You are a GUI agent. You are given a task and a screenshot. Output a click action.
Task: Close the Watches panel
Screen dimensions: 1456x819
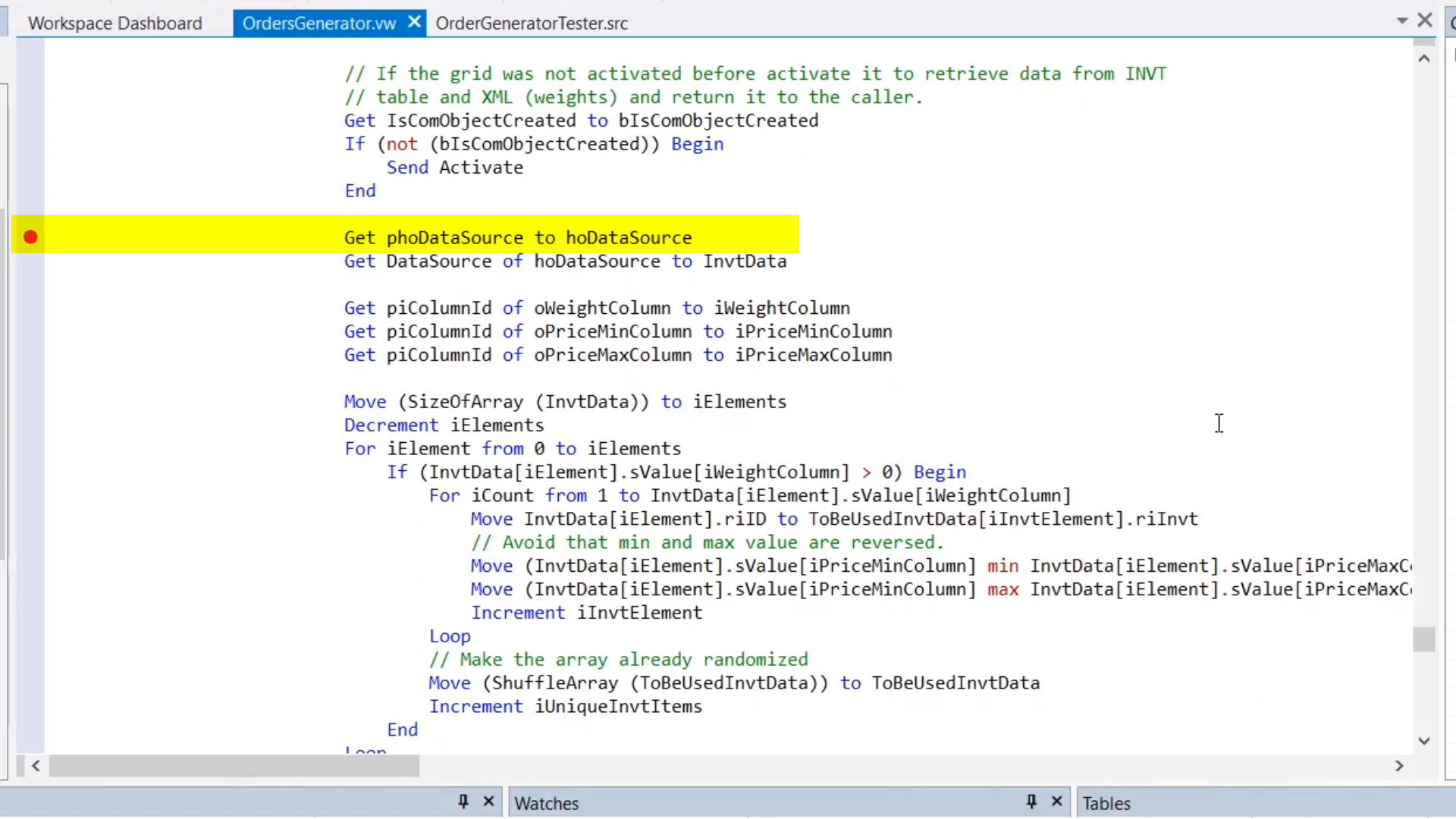[1056, 802]
